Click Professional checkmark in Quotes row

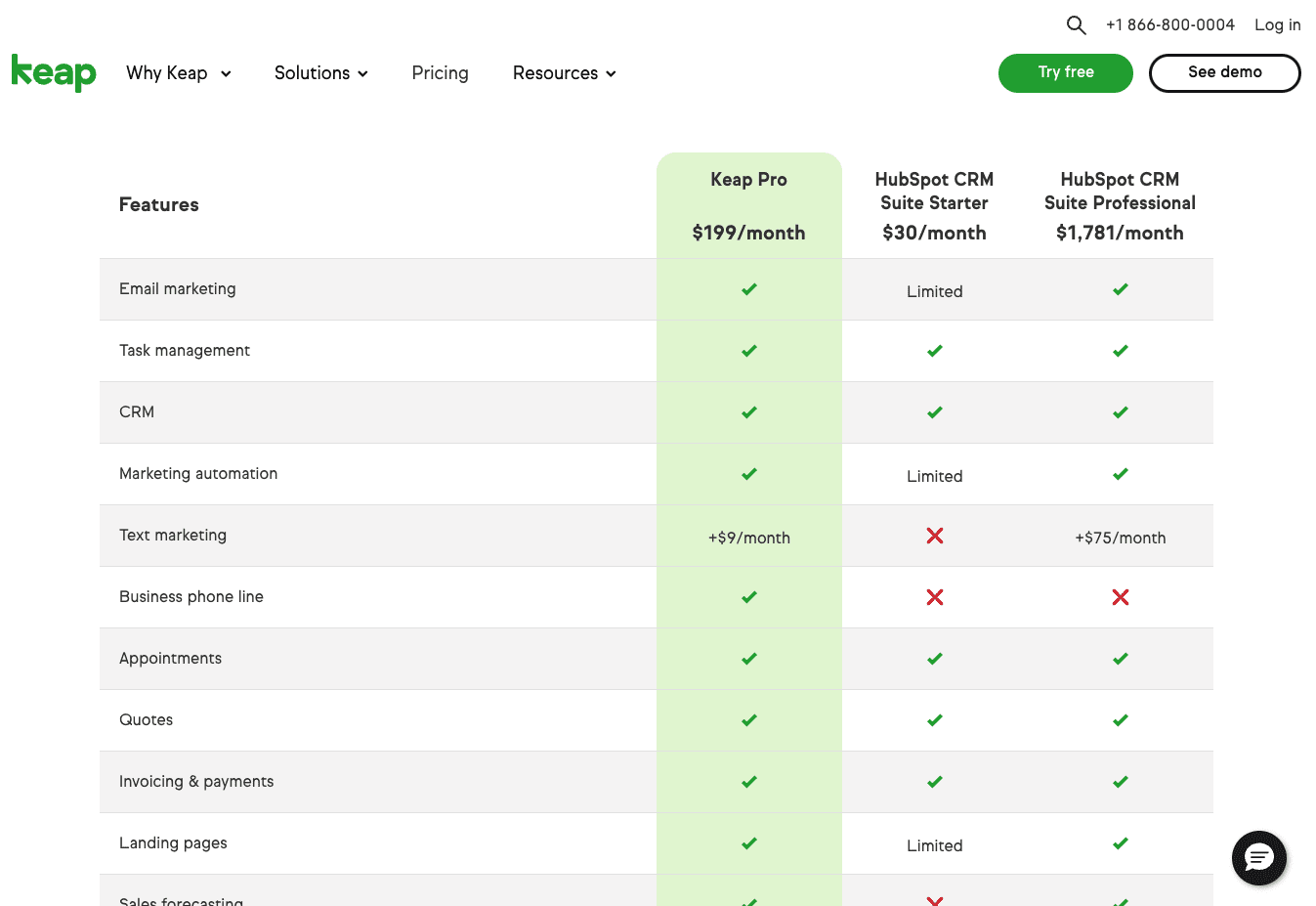pos(1121,720)
